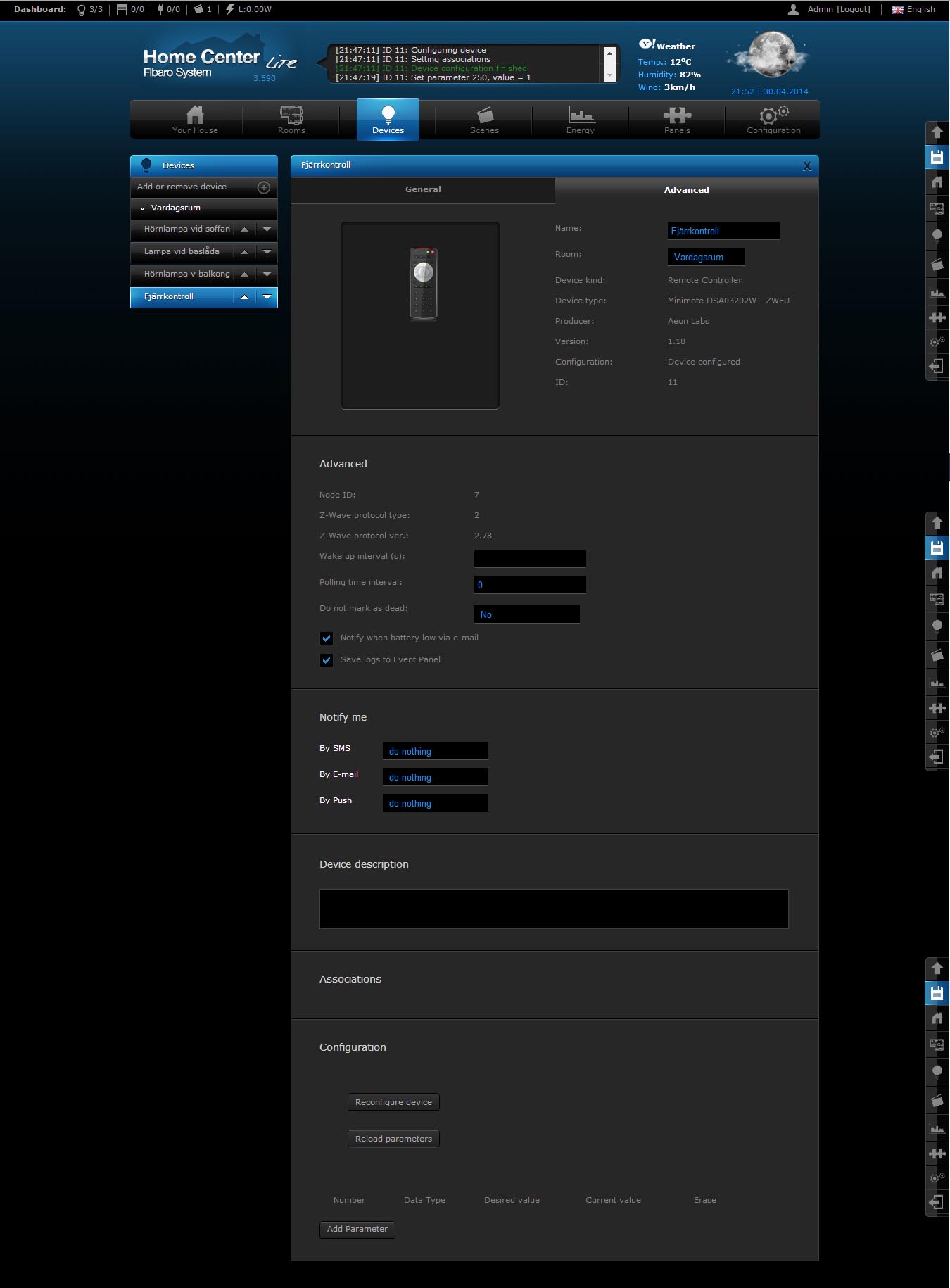Click the Reconfigure device button
Image resolution: width=950 pixels, height=1288 pixels.
393,1102
